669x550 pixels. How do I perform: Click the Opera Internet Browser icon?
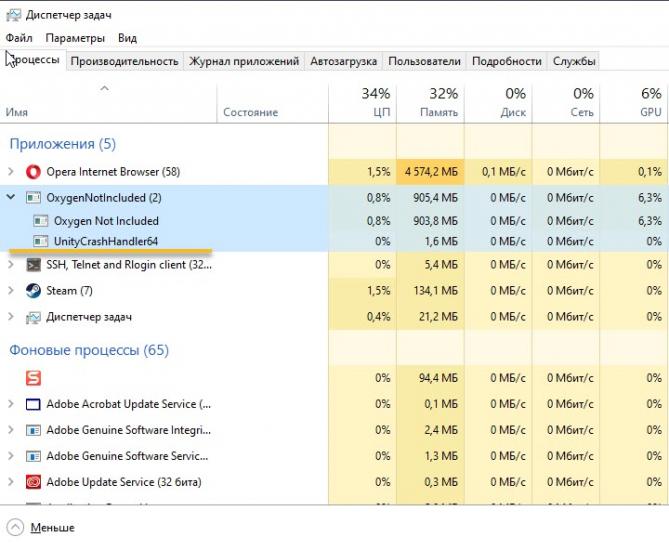pyautogui.click(x=33, y=172)
